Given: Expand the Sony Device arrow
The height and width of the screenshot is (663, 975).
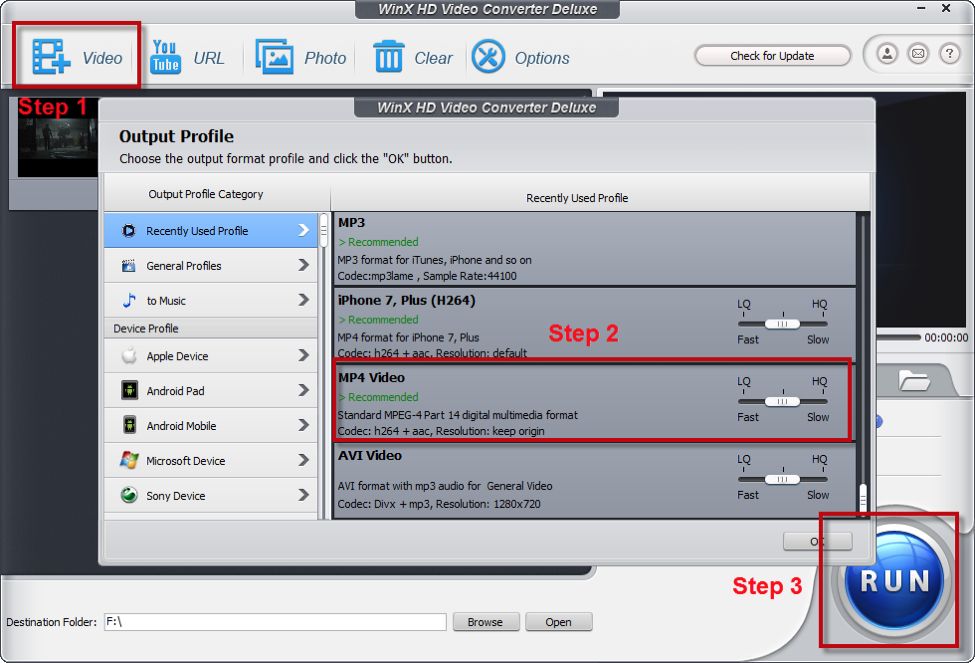Looking at the screenshot, I should 303,494.
